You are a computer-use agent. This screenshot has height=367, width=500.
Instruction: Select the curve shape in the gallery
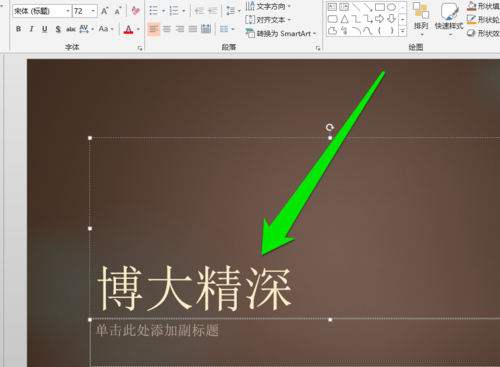pos(368,31)
